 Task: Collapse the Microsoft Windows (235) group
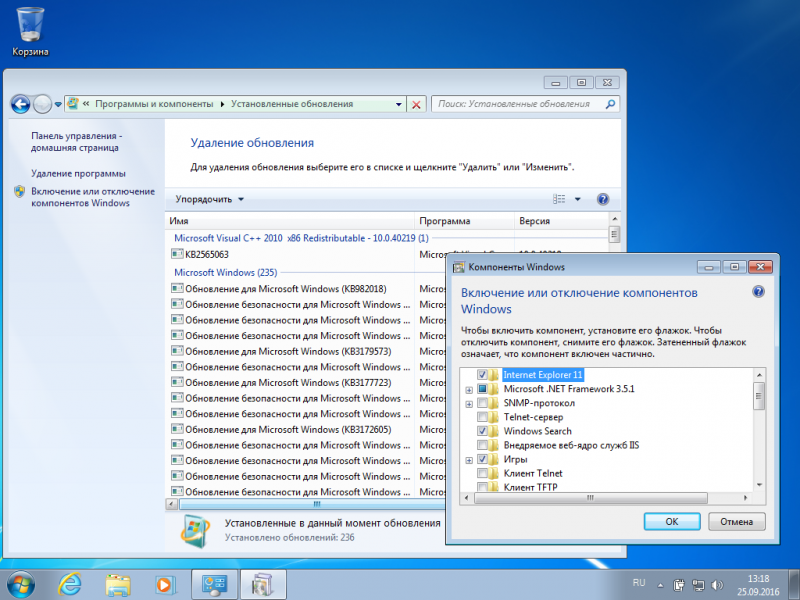pos(226,272)
